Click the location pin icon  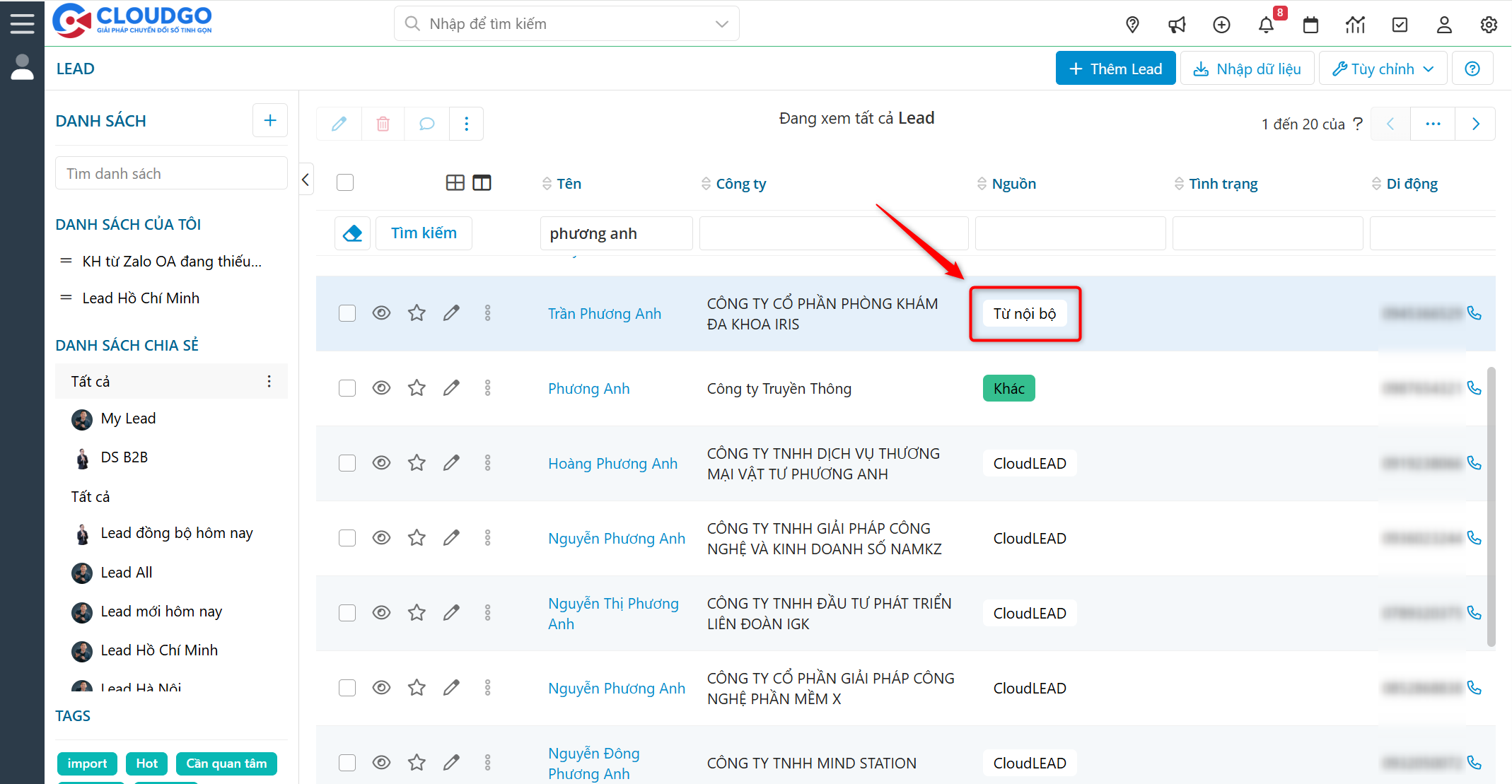point(1132,25)
